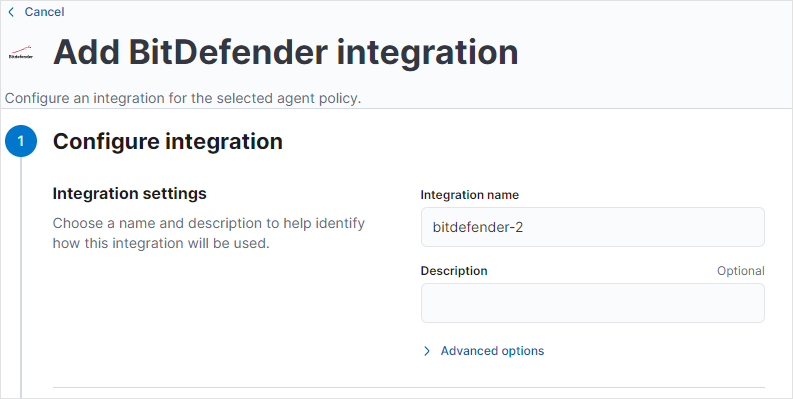Screen dimensions: 793x399
Task: Click the 'Description' field label
Action: [x=454, y=271]
